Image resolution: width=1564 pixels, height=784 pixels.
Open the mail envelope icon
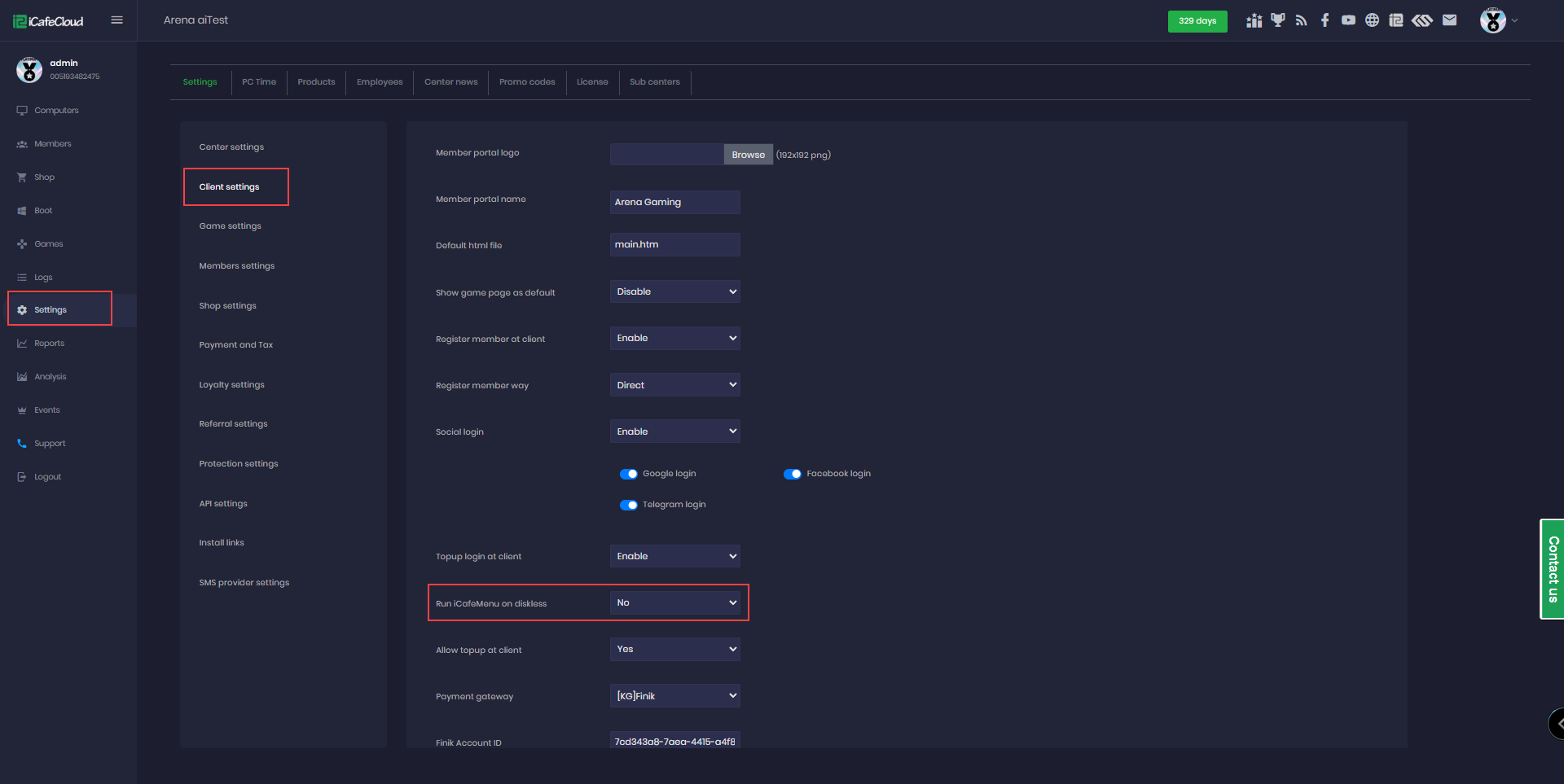(x=1449, y=20)
